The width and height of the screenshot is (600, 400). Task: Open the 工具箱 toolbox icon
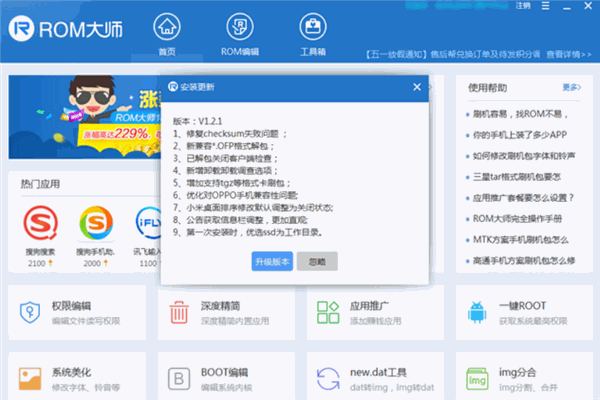[x=313, y=27]
